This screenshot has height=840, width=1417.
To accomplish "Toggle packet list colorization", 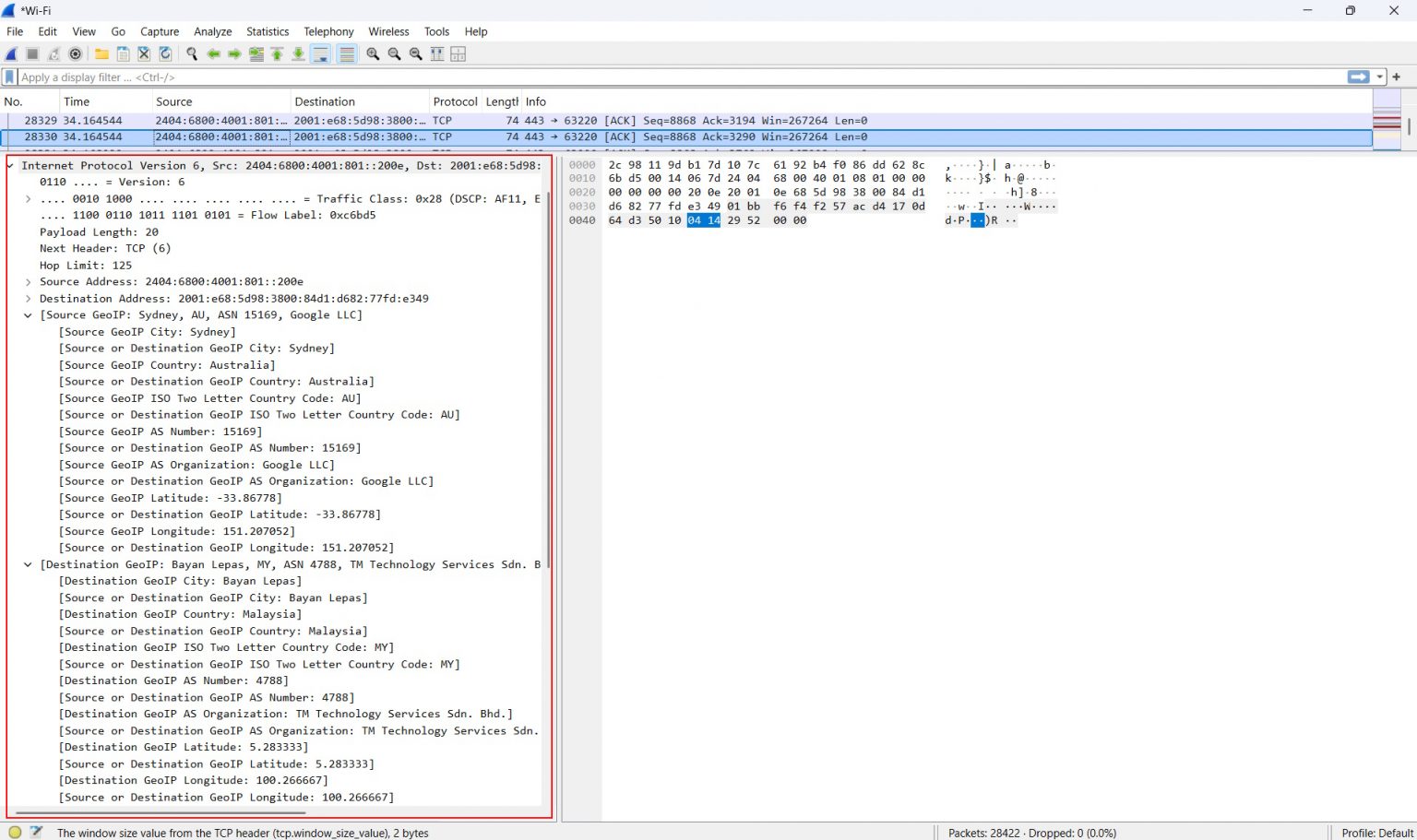I will [x=346, y=53].
